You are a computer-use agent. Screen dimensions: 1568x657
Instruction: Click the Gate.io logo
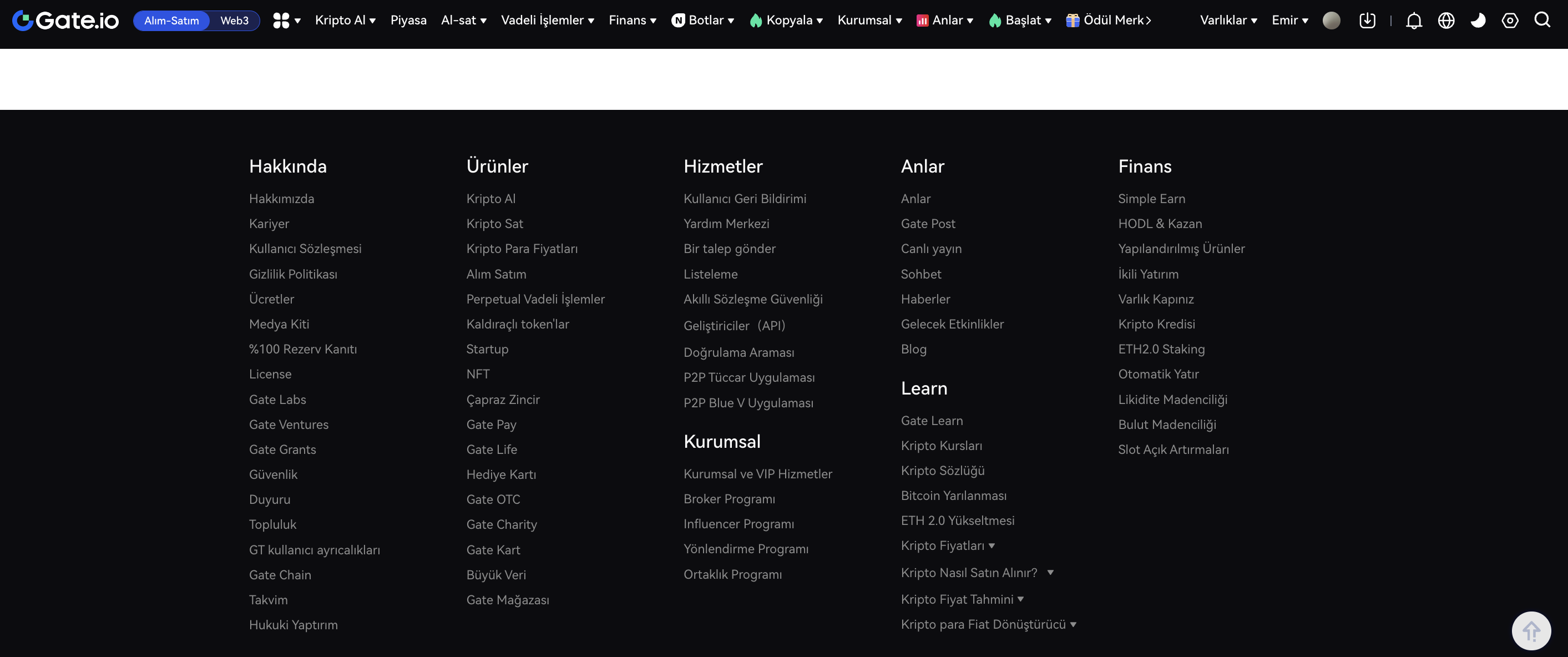coord(65,20)
